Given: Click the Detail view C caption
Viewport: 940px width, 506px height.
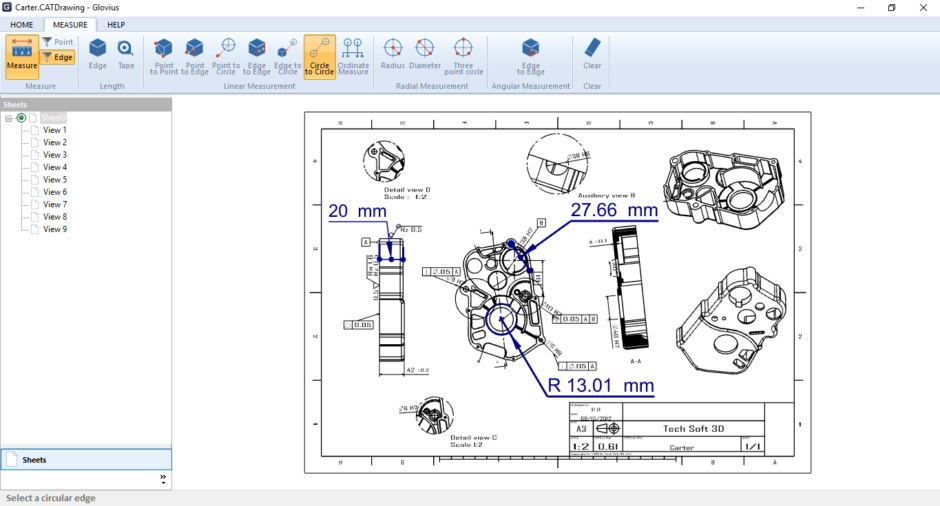Looking at the screenshot, I should (474, 441).
